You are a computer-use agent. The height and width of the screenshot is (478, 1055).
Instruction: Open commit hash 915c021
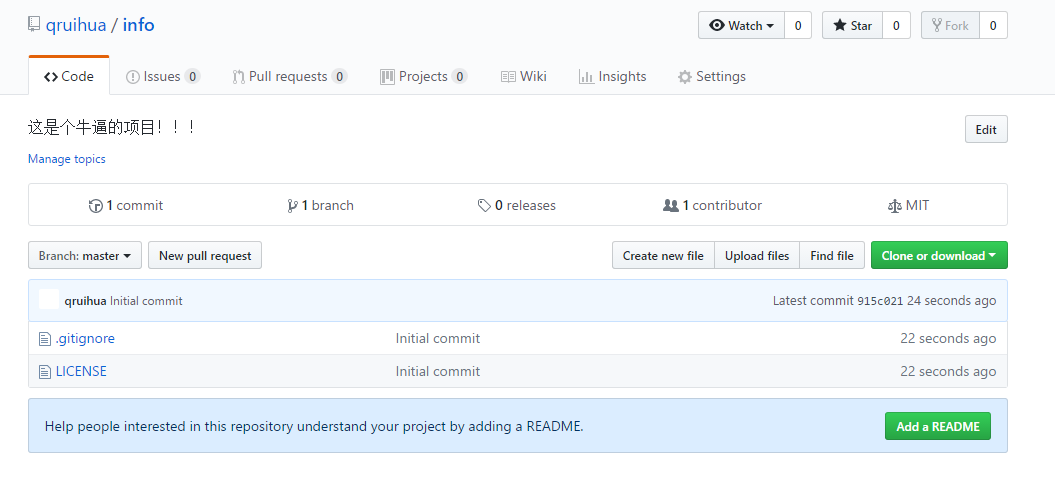[879, 301]
